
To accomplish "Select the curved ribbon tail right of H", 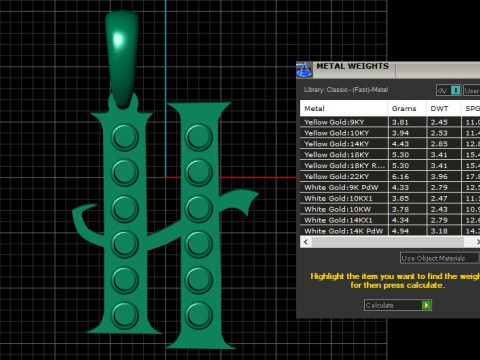I will [x=238, y=201].
